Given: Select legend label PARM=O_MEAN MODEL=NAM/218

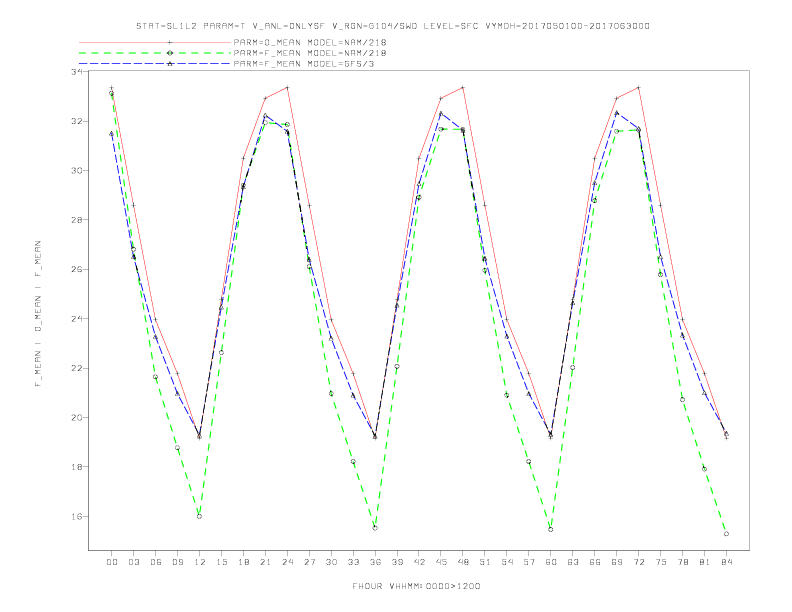Looking at the screenshot, I should click(310, 42).
